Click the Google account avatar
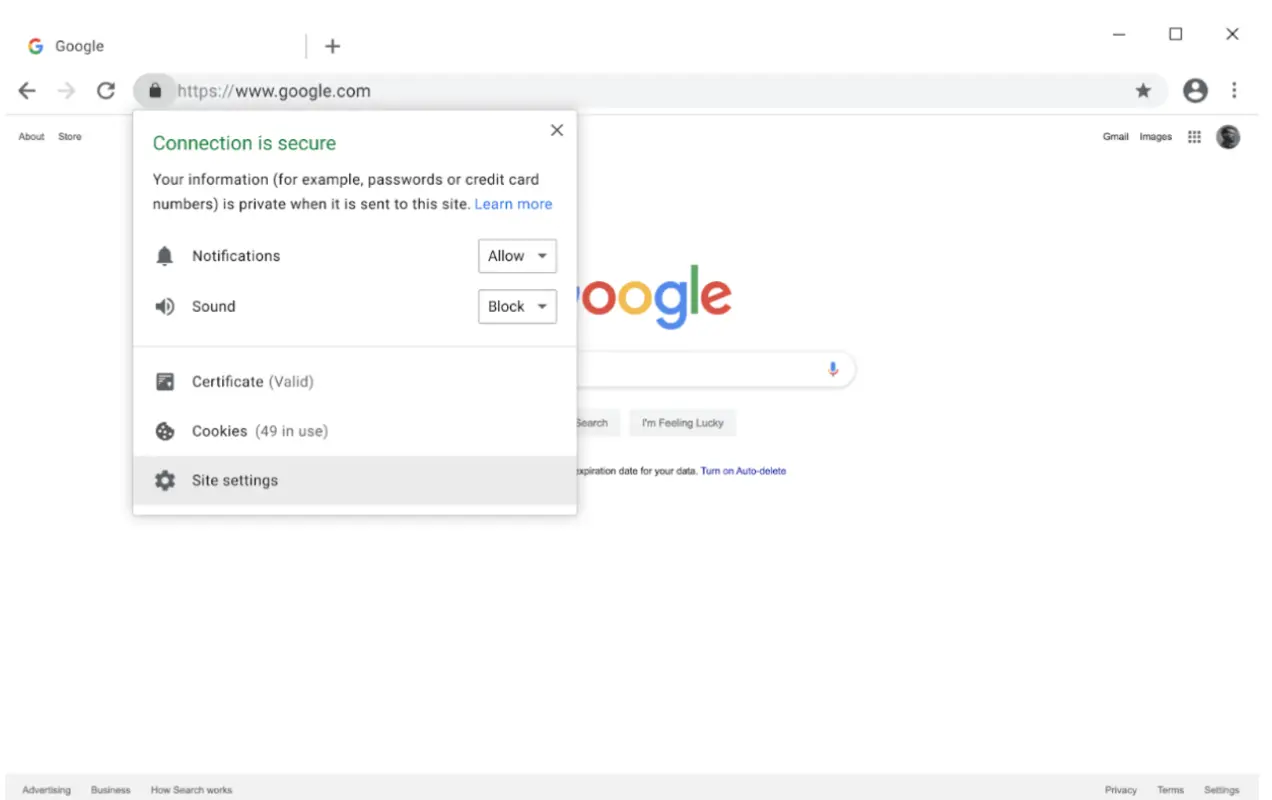 pyautogui.click(x=1228, y=136)
